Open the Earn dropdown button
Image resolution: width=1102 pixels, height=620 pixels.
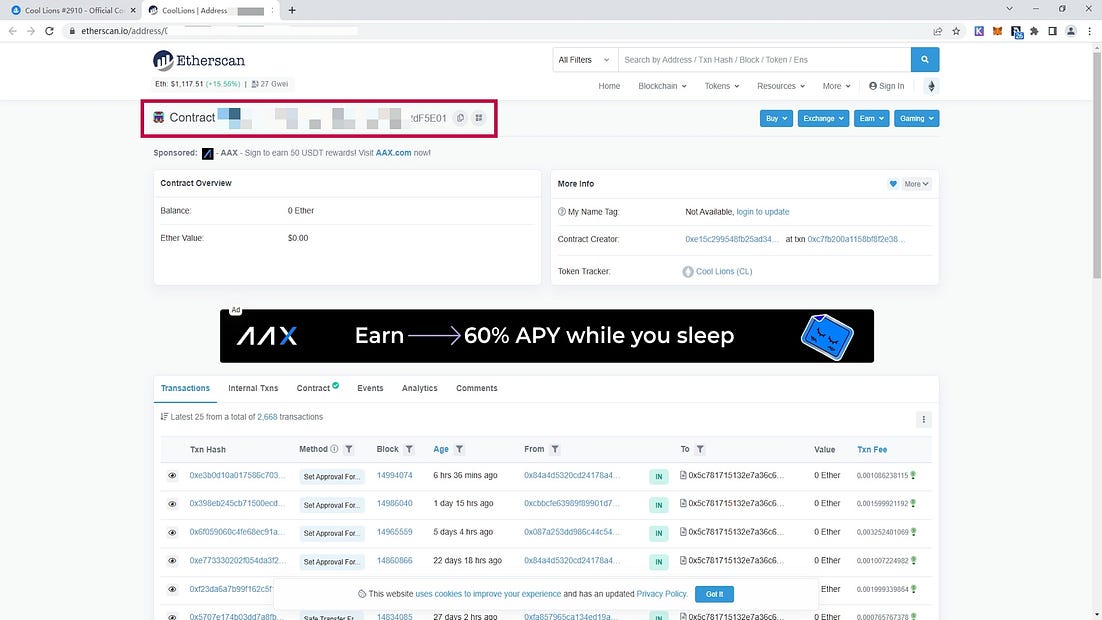click(871, 118)
